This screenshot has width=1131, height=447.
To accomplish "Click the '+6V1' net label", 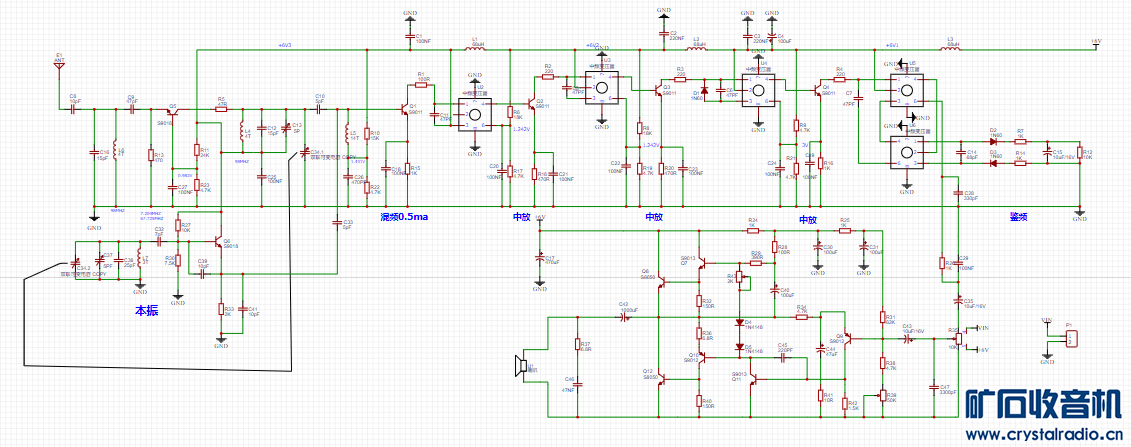I will pyautogui.click(x=892, y=45).
